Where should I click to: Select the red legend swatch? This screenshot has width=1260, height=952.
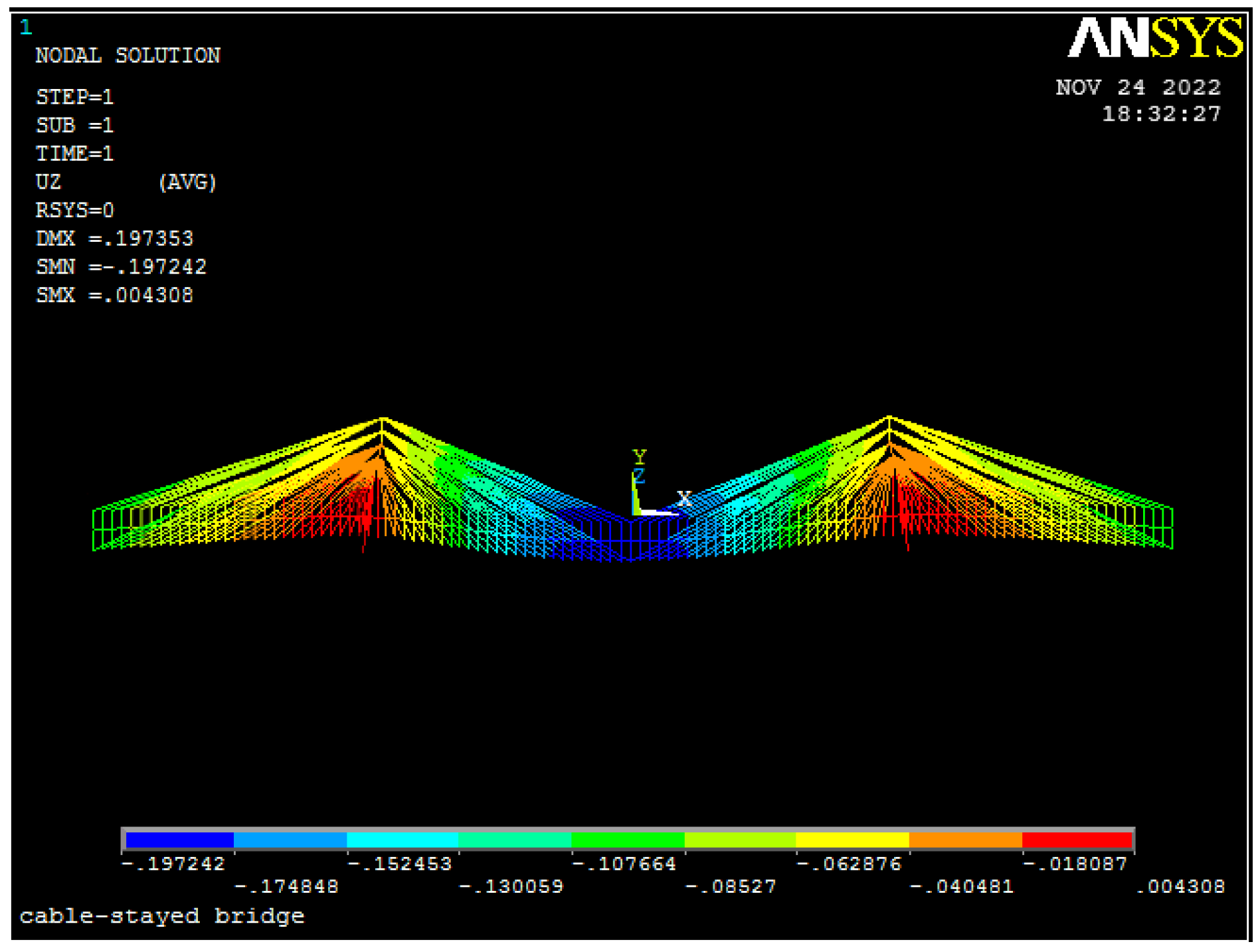click(x=1077, y=840)
